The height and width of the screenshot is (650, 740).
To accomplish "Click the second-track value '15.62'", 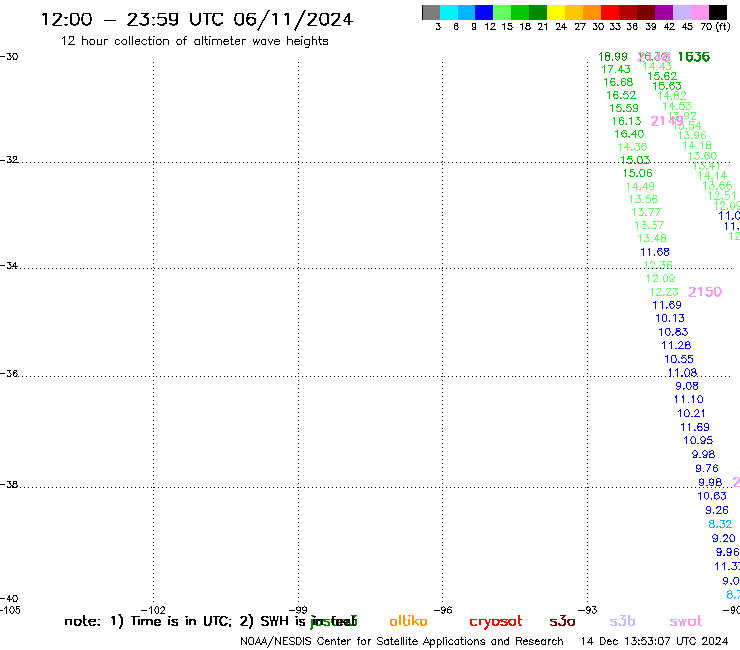I will [x=662, y=76].
